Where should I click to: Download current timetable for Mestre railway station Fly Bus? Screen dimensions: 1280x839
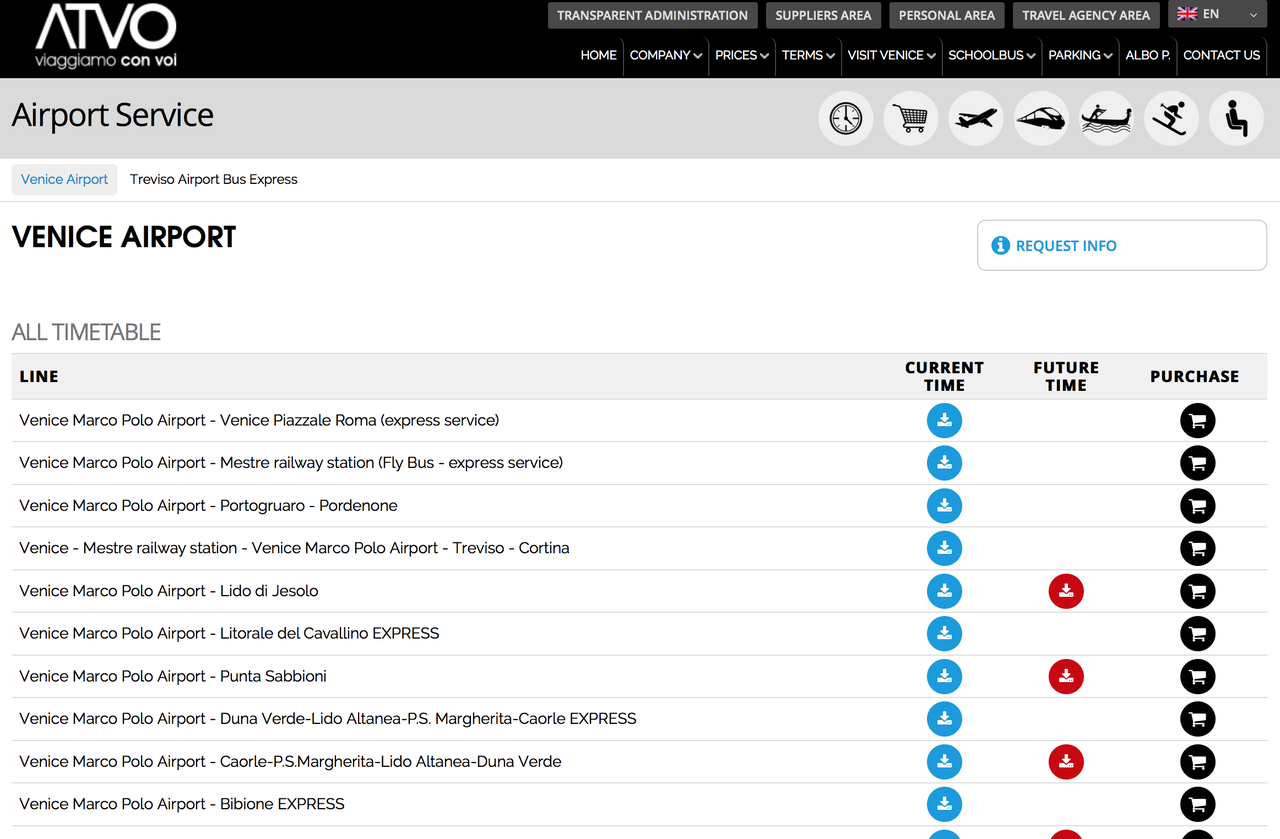(x=944, y=463)
